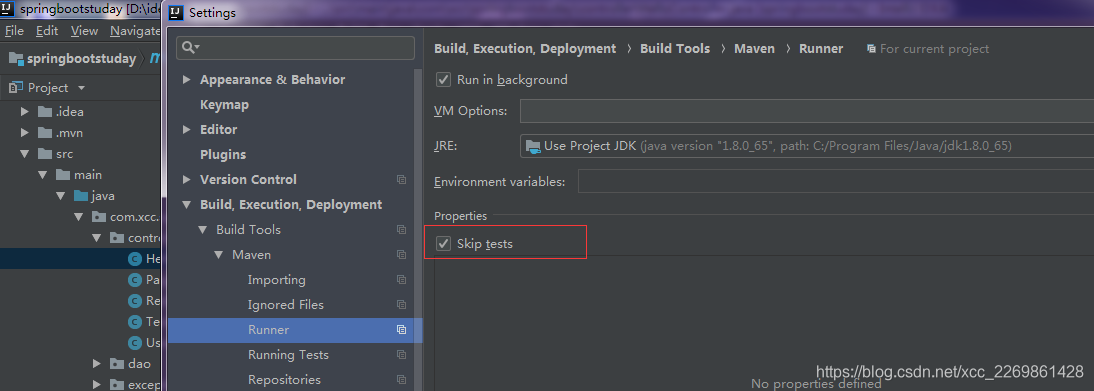Open the Edit menu

tap(47, 31)
